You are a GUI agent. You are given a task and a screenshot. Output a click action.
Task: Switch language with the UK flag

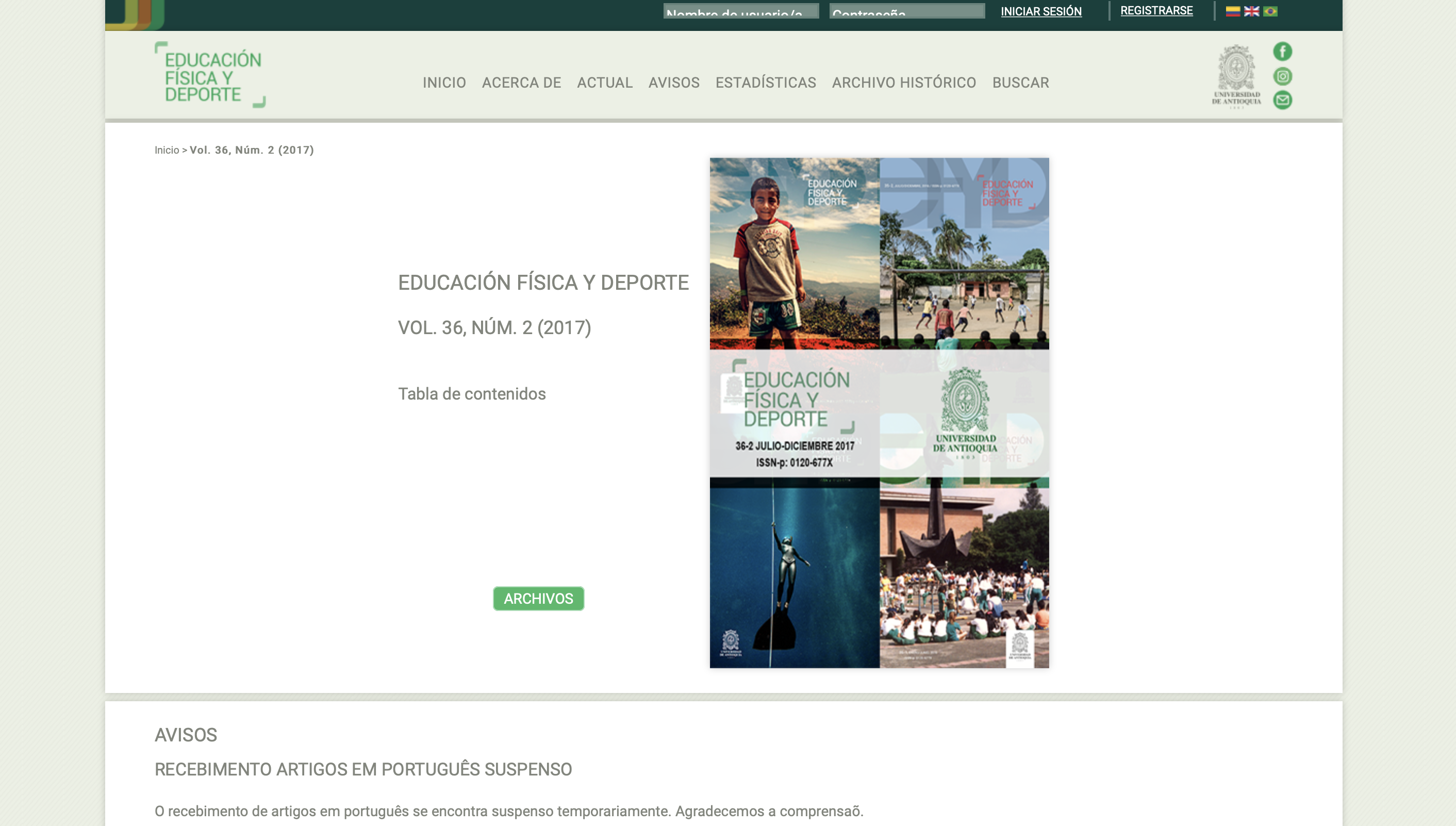pyautogui.click(x=1251, y=11)
